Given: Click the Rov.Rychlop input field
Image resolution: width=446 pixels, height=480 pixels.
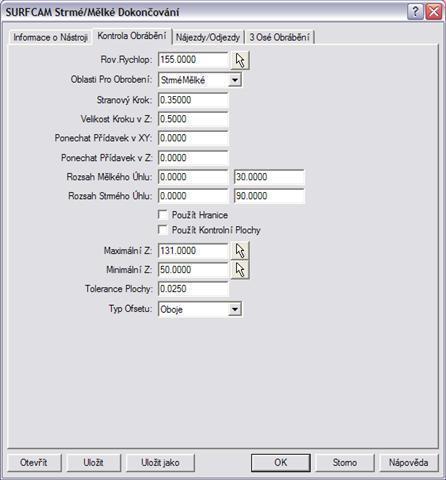Looking at the screenshot, I should 193,60.
